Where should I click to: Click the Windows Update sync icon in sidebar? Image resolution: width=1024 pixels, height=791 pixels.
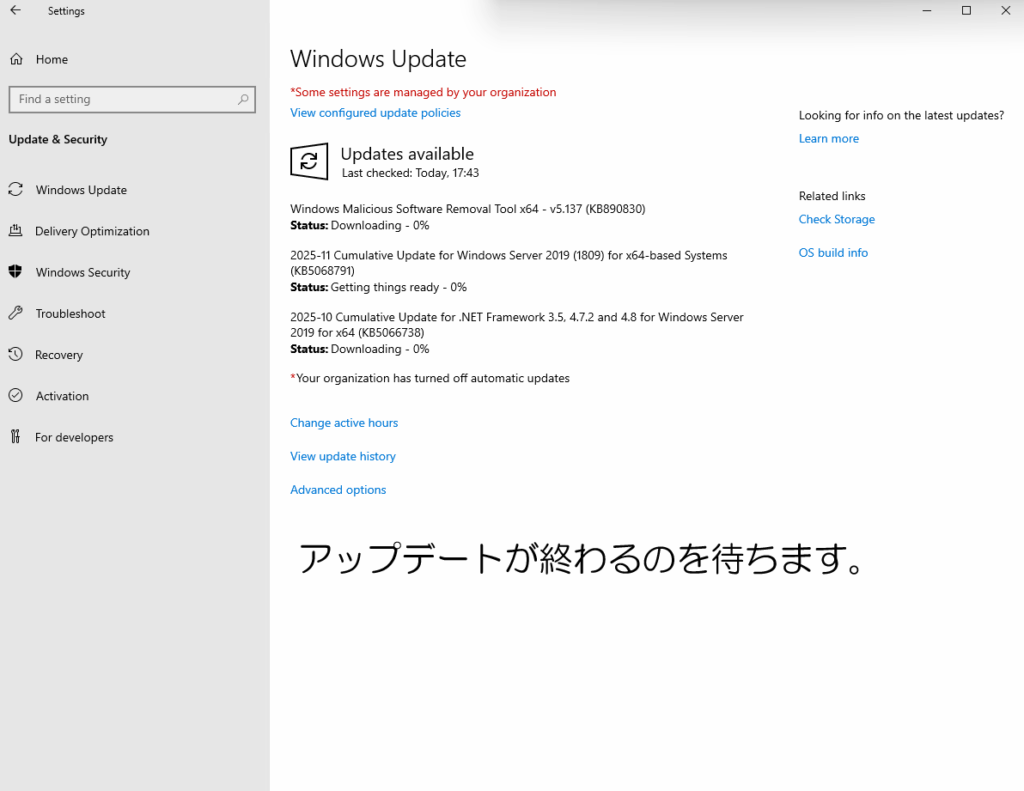[x=16, y=190]
